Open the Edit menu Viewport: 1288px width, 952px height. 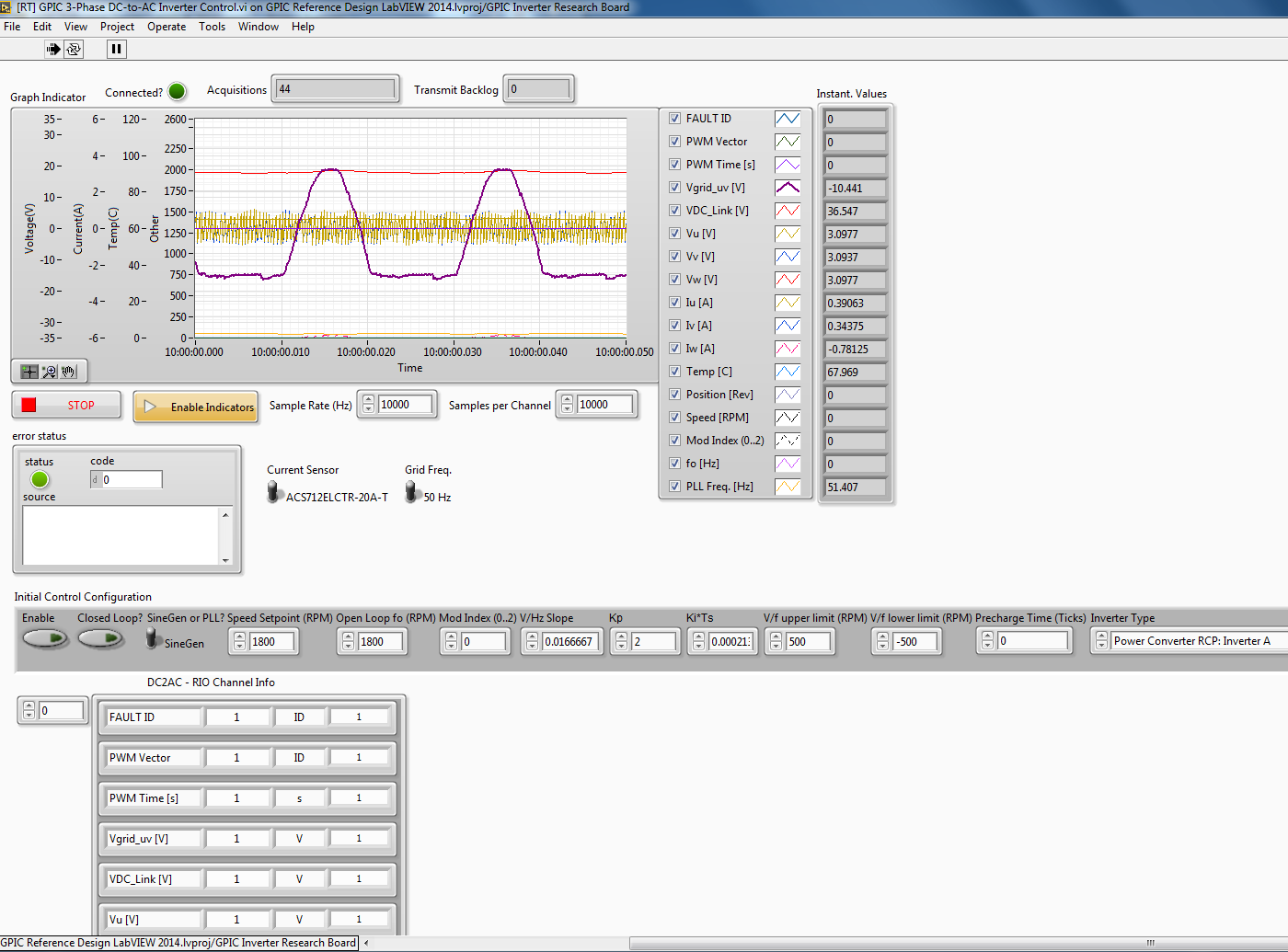42,27
